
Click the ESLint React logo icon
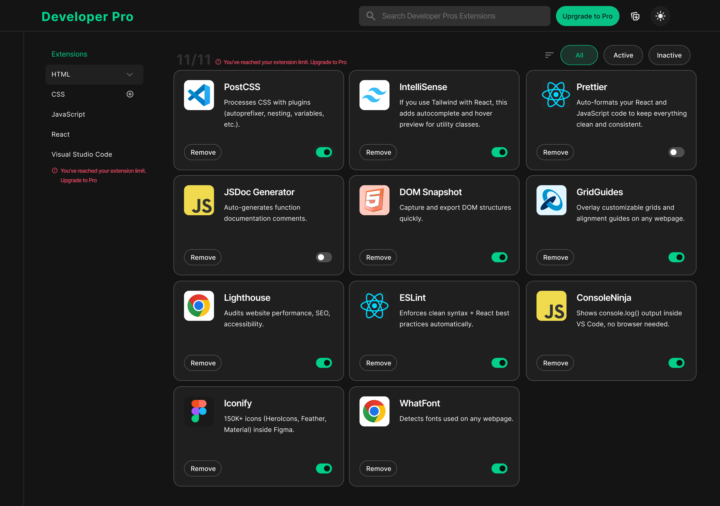click(374, 306)
